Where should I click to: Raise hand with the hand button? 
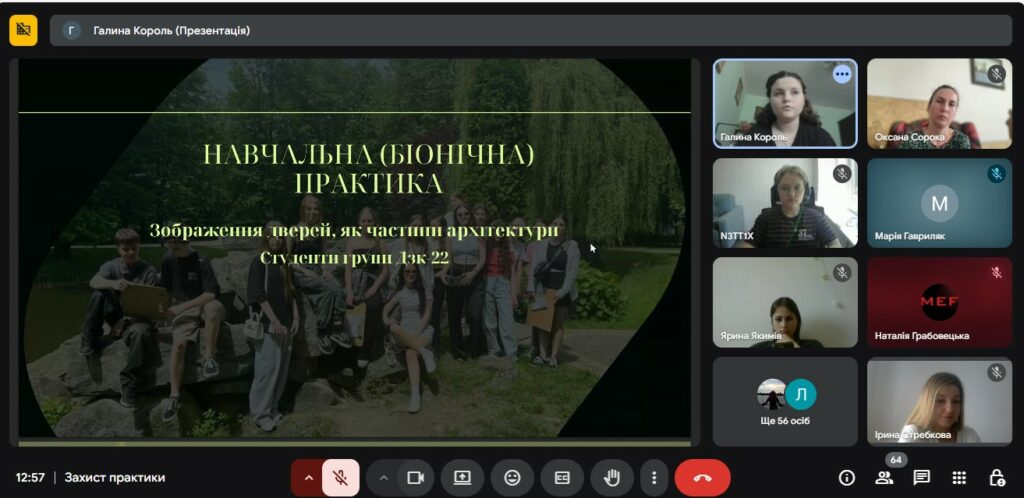tap(611, 478)
